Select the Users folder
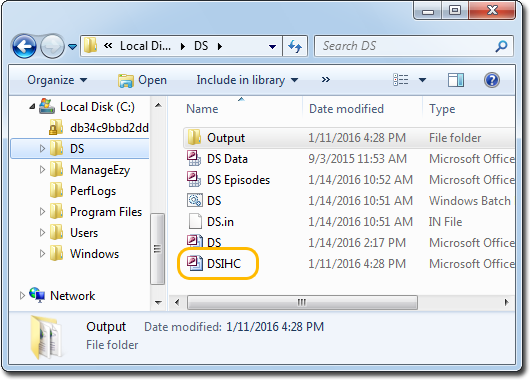 84,233
